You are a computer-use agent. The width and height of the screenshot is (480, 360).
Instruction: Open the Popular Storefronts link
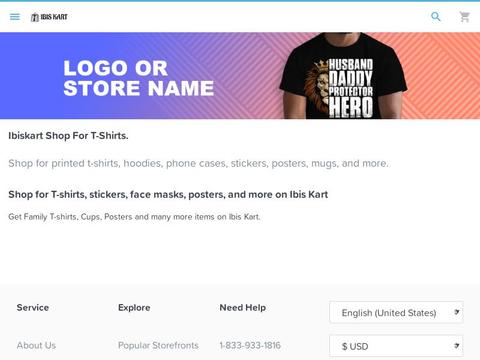(x=158, y=345)
